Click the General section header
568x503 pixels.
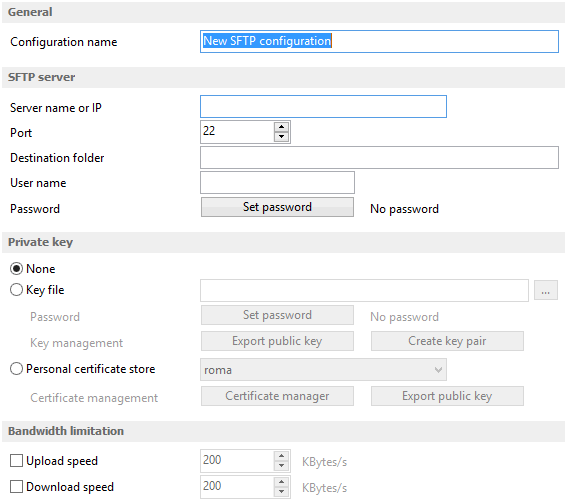tap(283, 12)
